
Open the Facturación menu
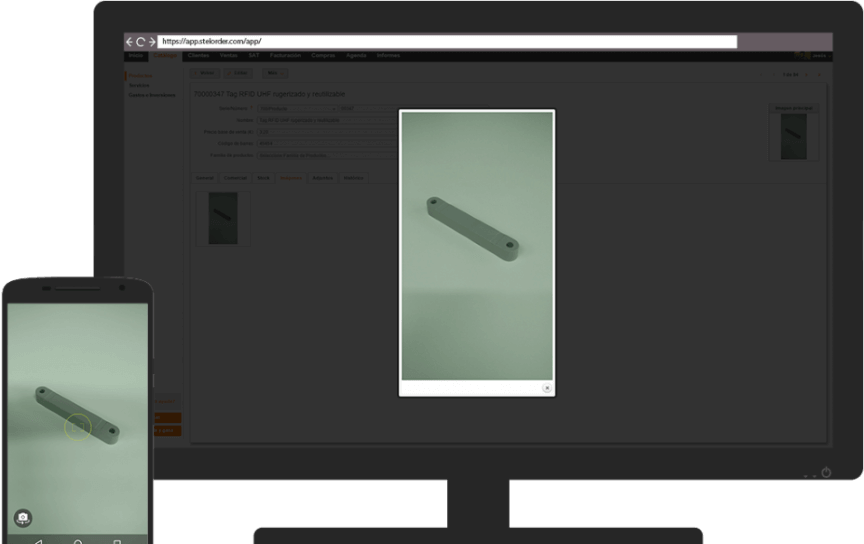[x=285, y=56]
